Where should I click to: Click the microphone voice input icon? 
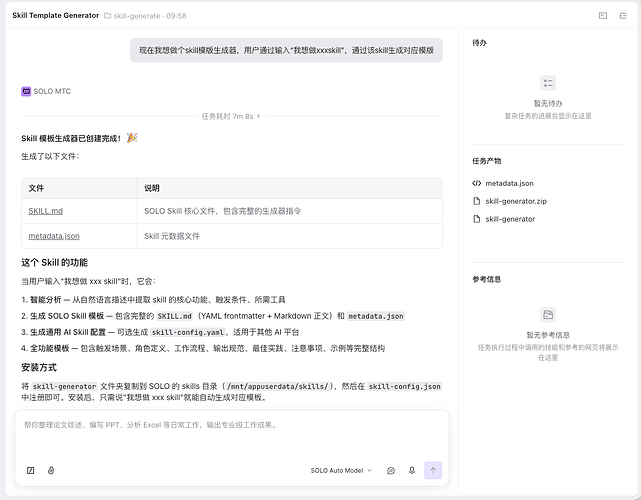(412, 471)
